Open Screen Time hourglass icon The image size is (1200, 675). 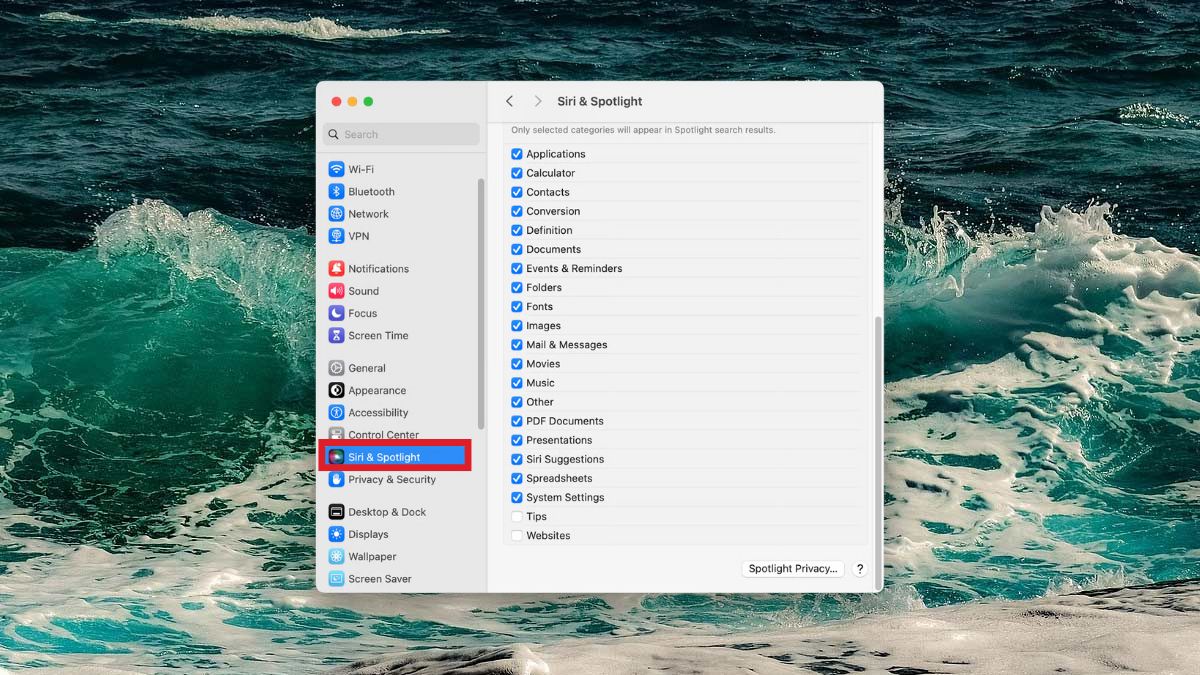click(x=337, y=336)
